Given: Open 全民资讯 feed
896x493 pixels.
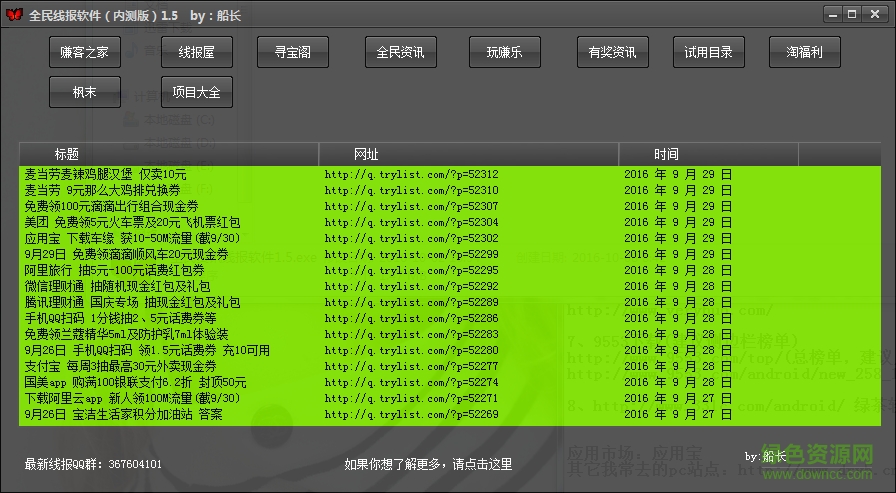Looking at the screenshot, I should coord(401,52).
